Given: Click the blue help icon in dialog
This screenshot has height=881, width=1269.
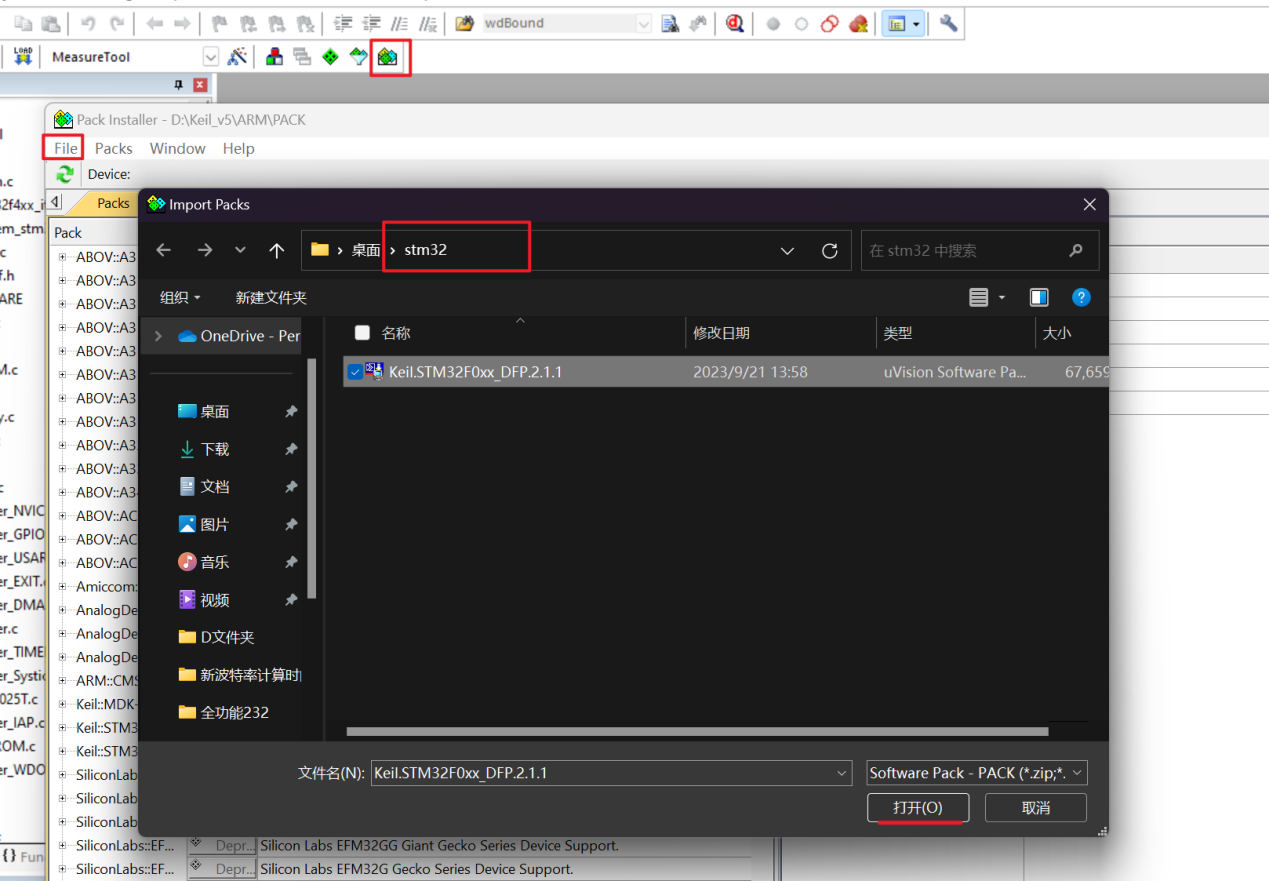Looking at the screenshot, I should 1081,297.
